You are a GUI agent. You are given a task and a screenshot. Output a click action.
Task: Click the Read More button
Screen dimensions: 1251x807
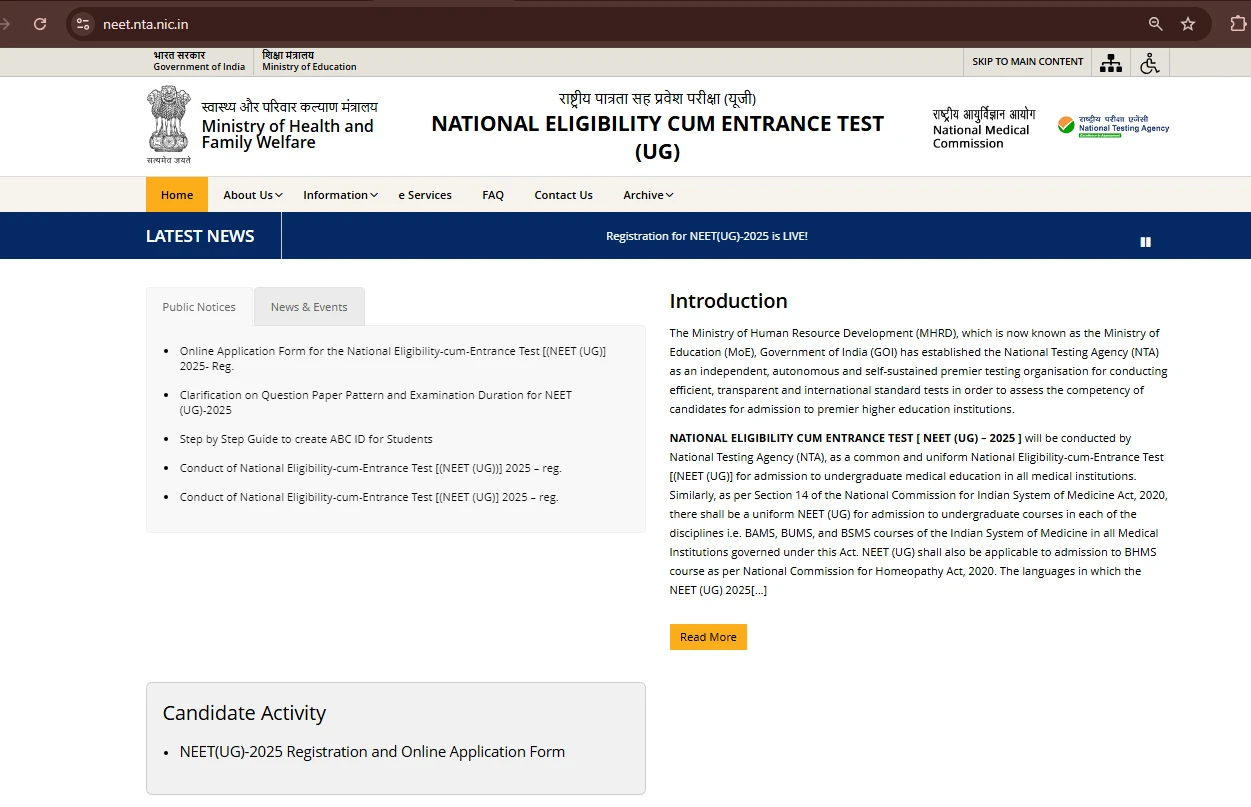click(708, 637)
